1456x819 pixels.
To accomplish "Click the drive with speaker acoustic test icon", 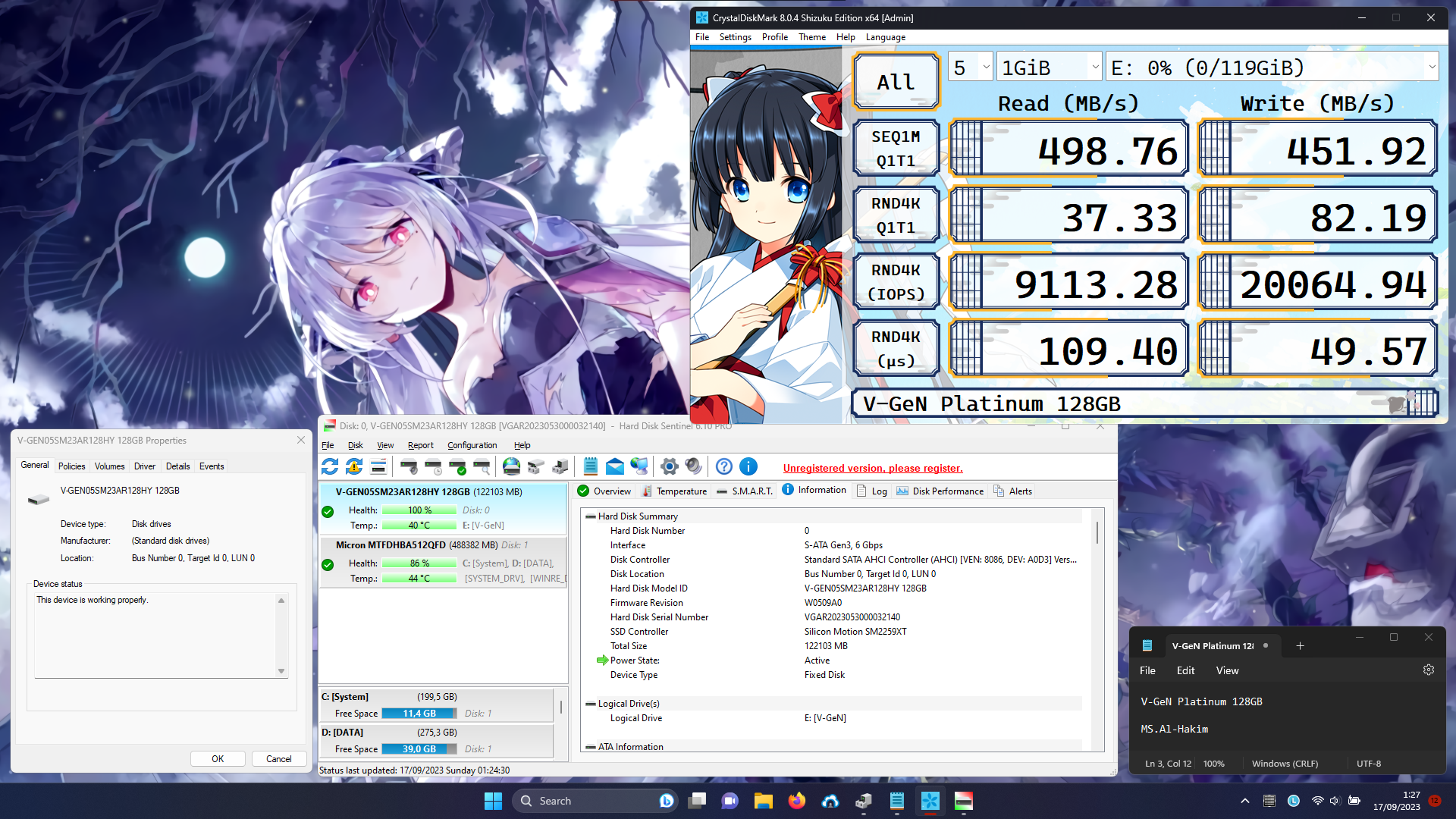I will pyautogui.click(x=409, y=466).
